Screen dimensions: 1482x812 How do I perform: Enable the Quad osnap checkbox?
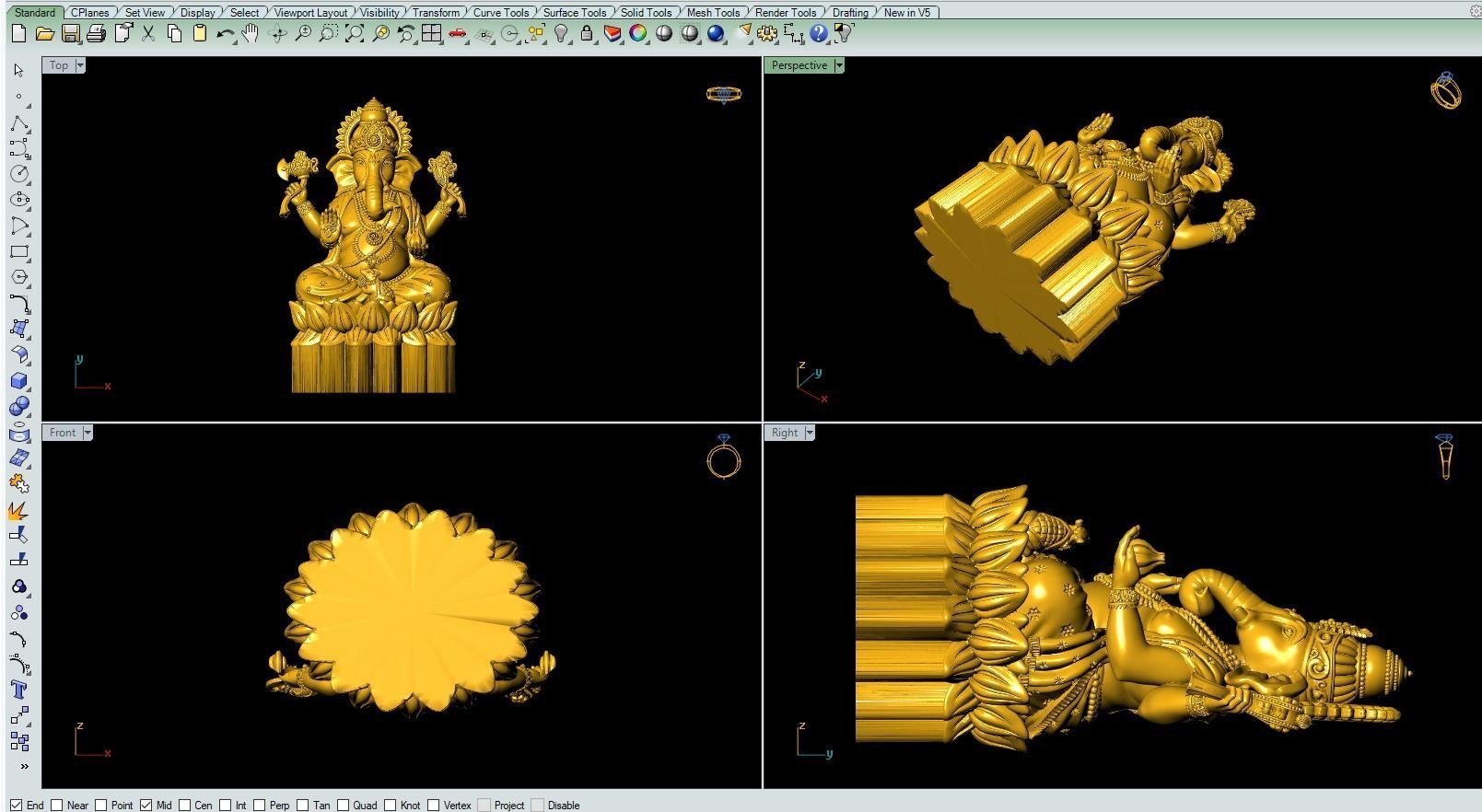(343, 805)
